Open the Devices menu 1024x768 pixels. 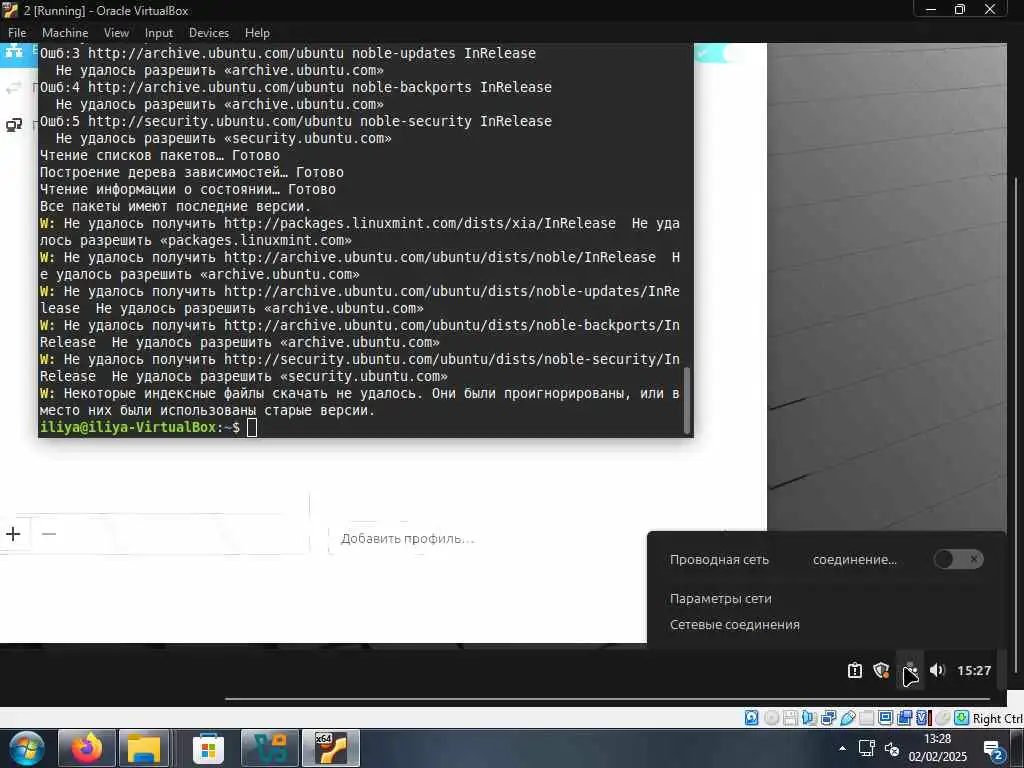pyautogui.click(x=208, y=33)
